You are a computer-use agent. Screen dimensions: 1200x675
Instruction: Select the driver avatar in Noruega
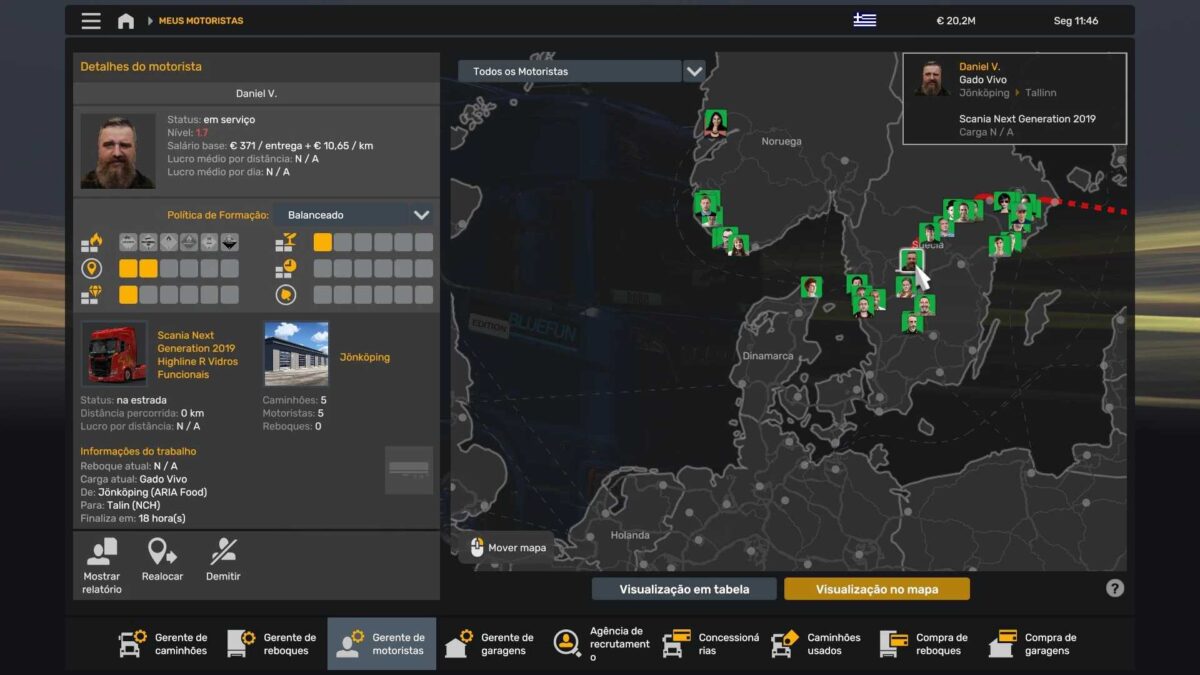(715, 123)
